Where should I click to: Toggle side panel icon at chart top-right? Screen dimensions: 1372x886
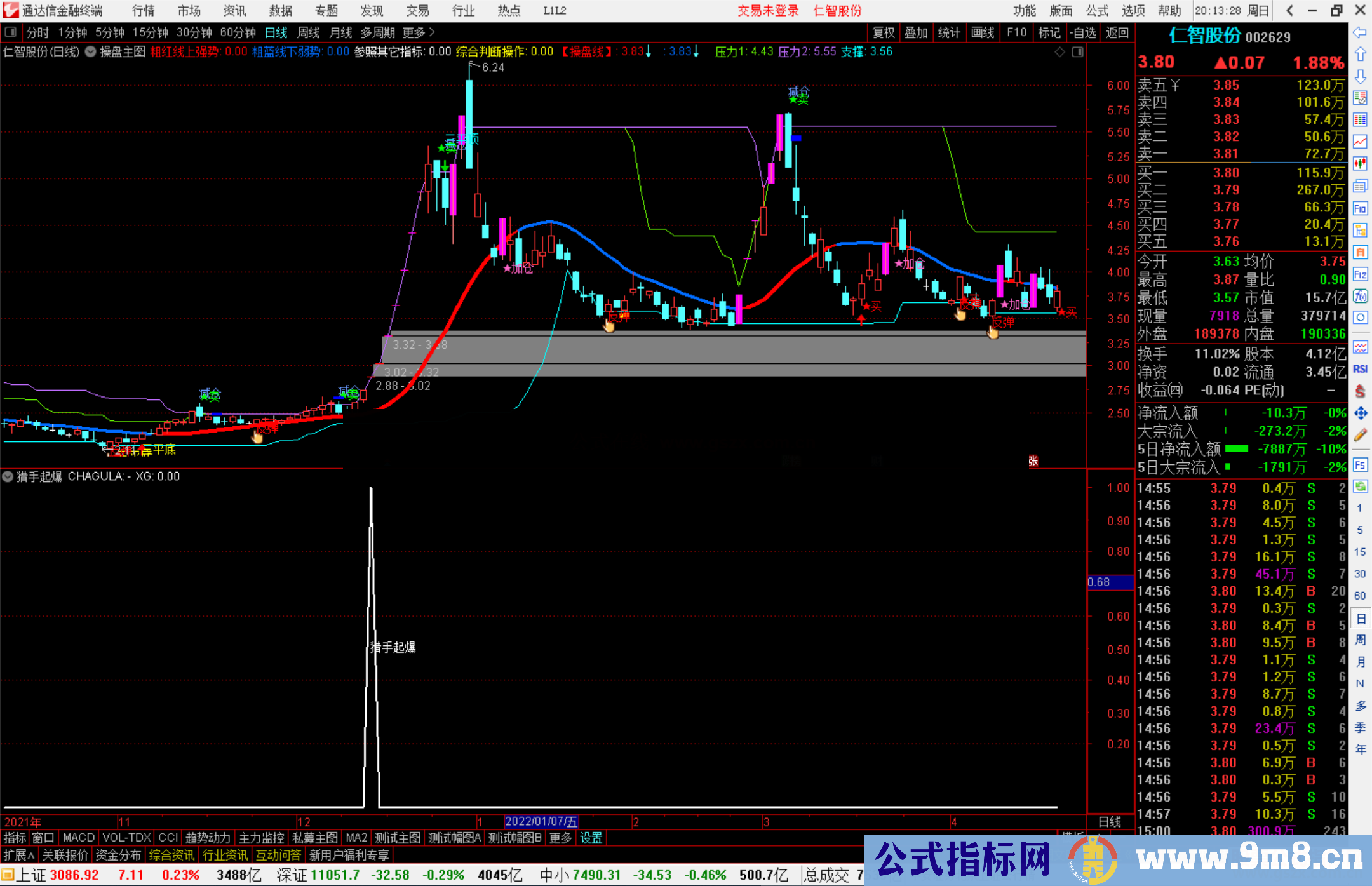click(x=1078, y=52)
